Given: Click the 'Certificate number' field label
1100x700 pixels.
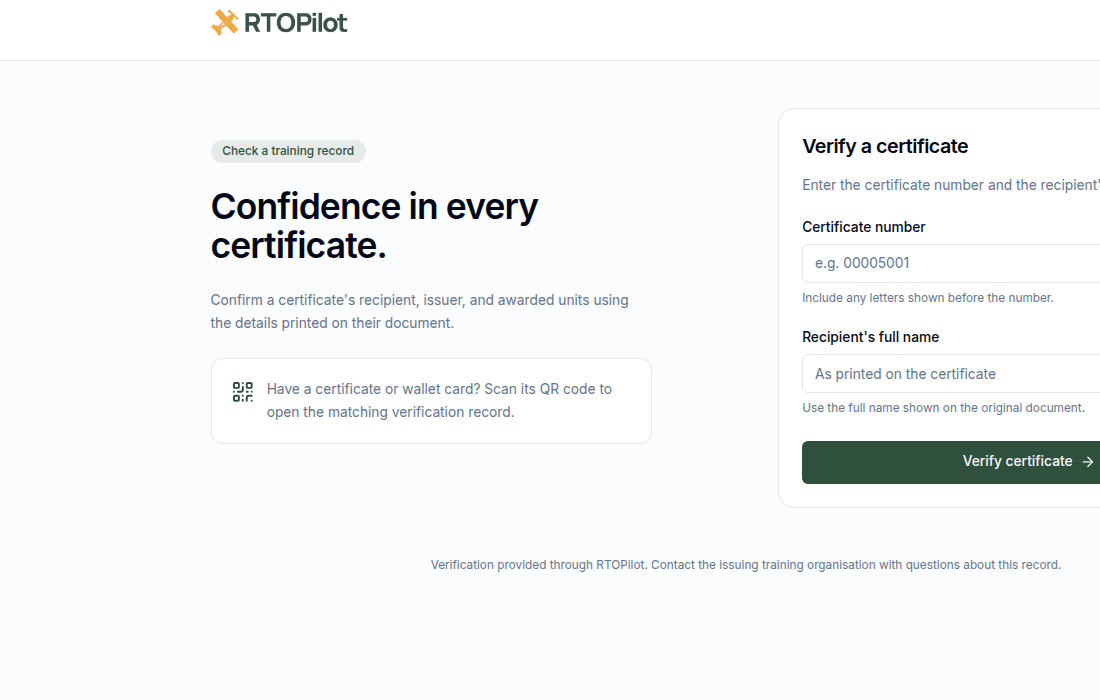Looking at the screenshot, I should point(864,227).
